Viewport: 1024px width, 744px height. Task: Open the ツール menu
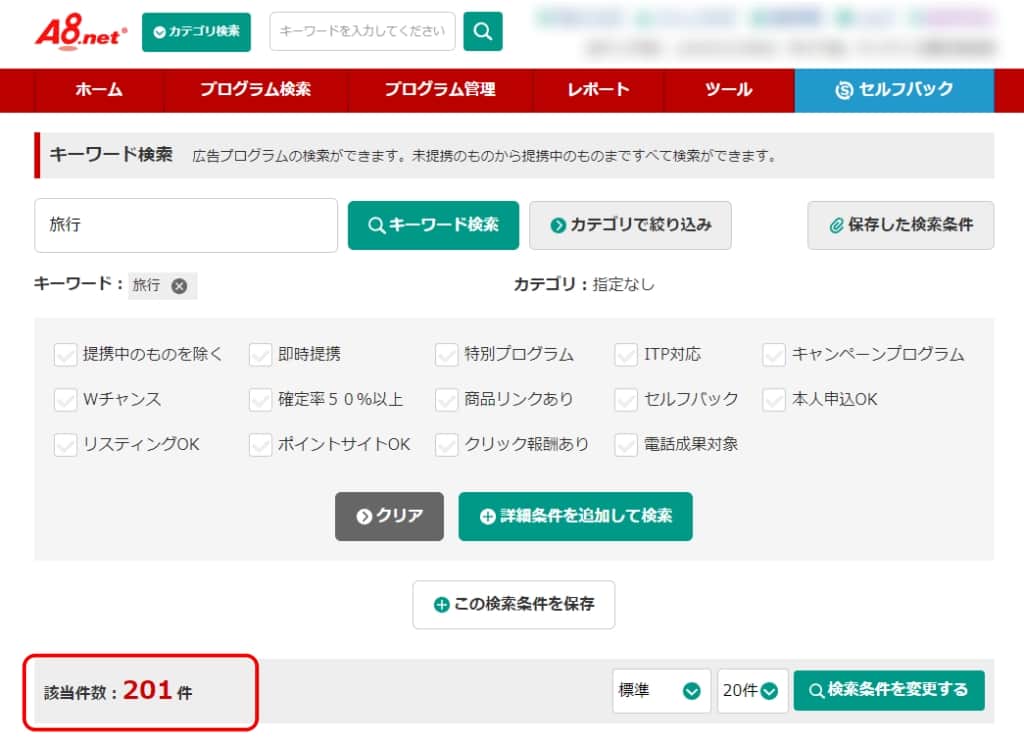click(729, 89)
